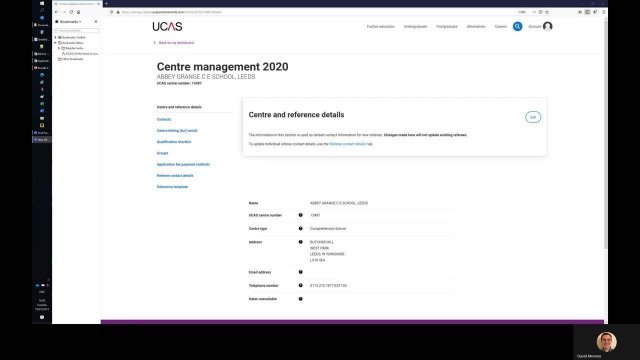The height and width of the screenshot is (360, 640).
Task: Open Postgraduate nav item
Action: (447, 27)
